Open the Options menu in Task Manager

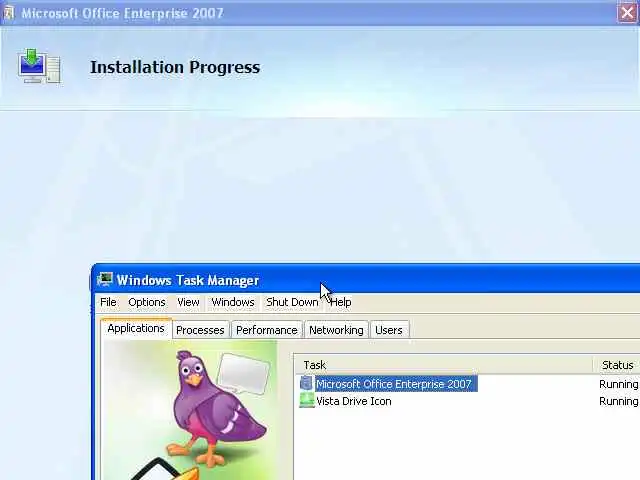[147, 302]
